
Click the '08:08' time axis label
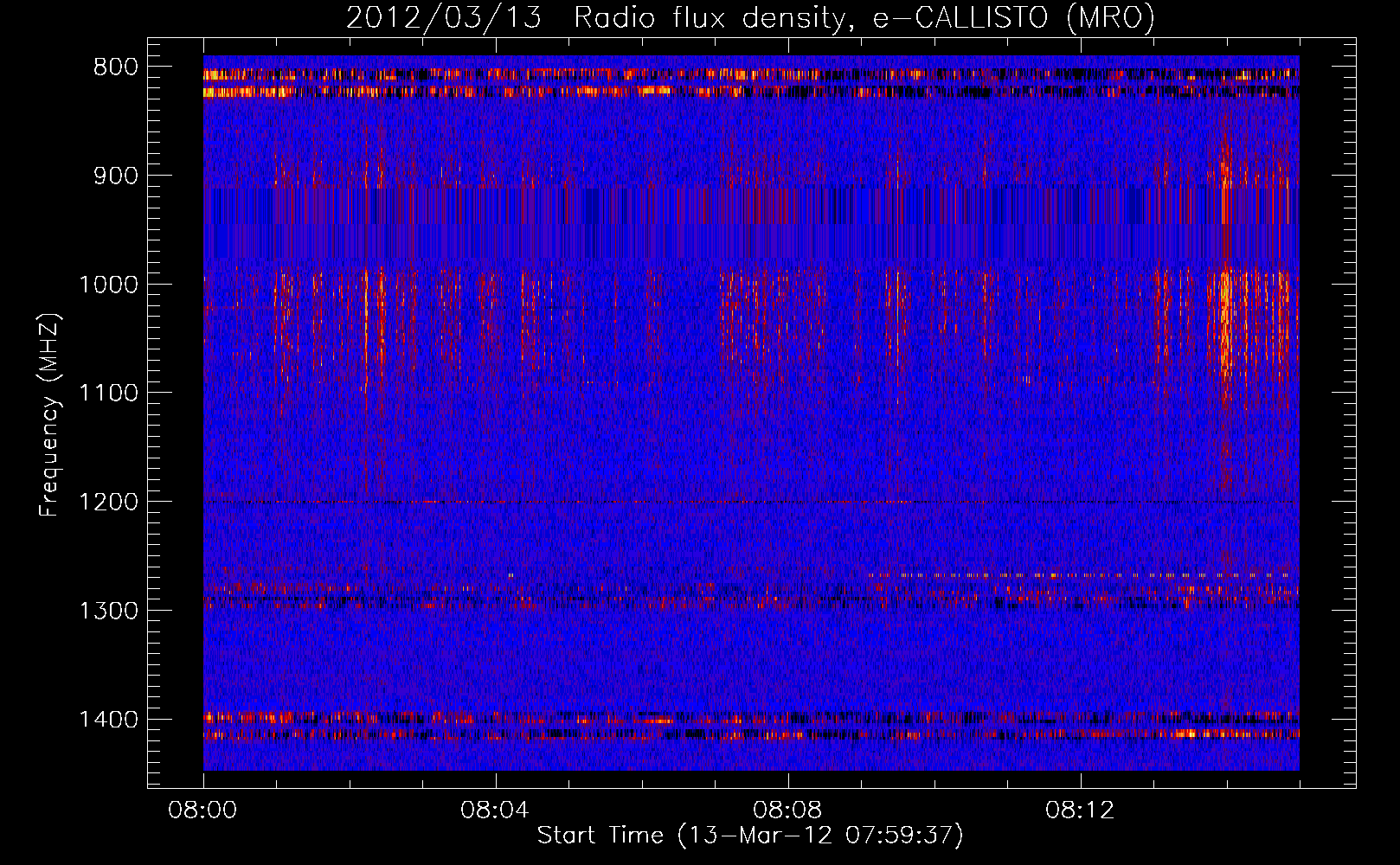click(788, 811)
